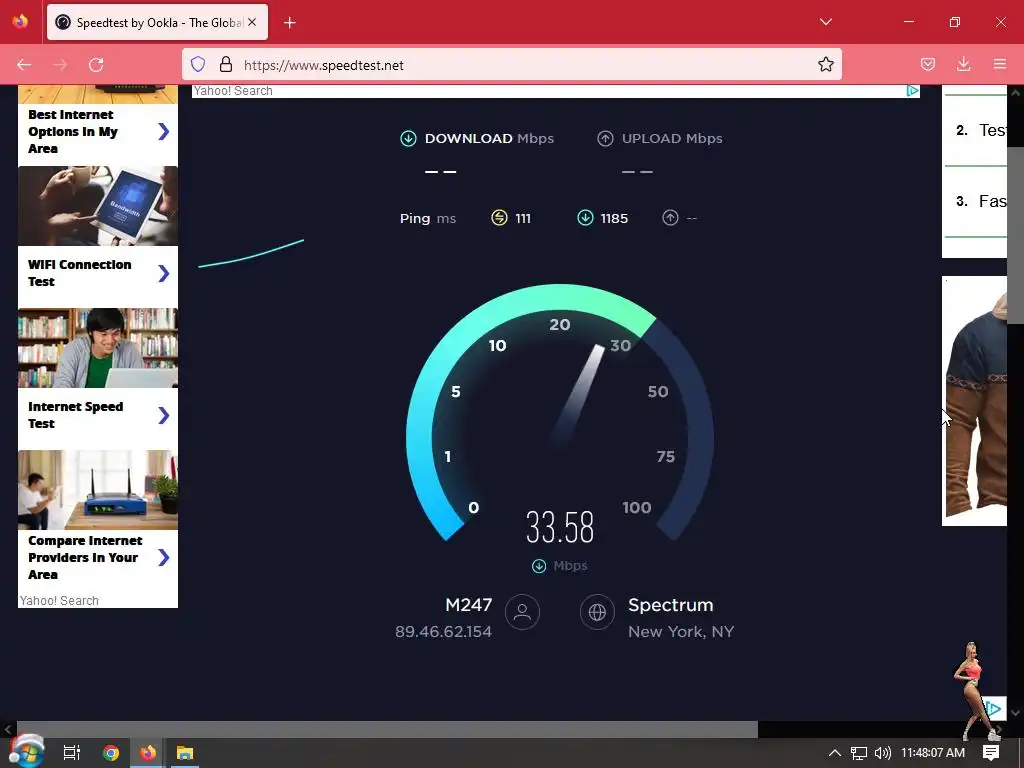Screen dimensions: 1024x768
Task: Click the M247 provider name
Action: 468,605
